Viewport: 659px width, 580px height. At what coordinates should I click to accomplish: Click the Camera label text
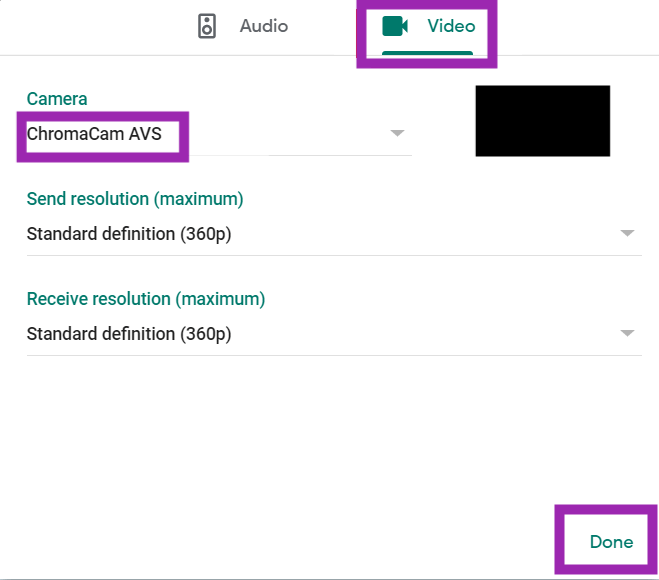(57, 99)
